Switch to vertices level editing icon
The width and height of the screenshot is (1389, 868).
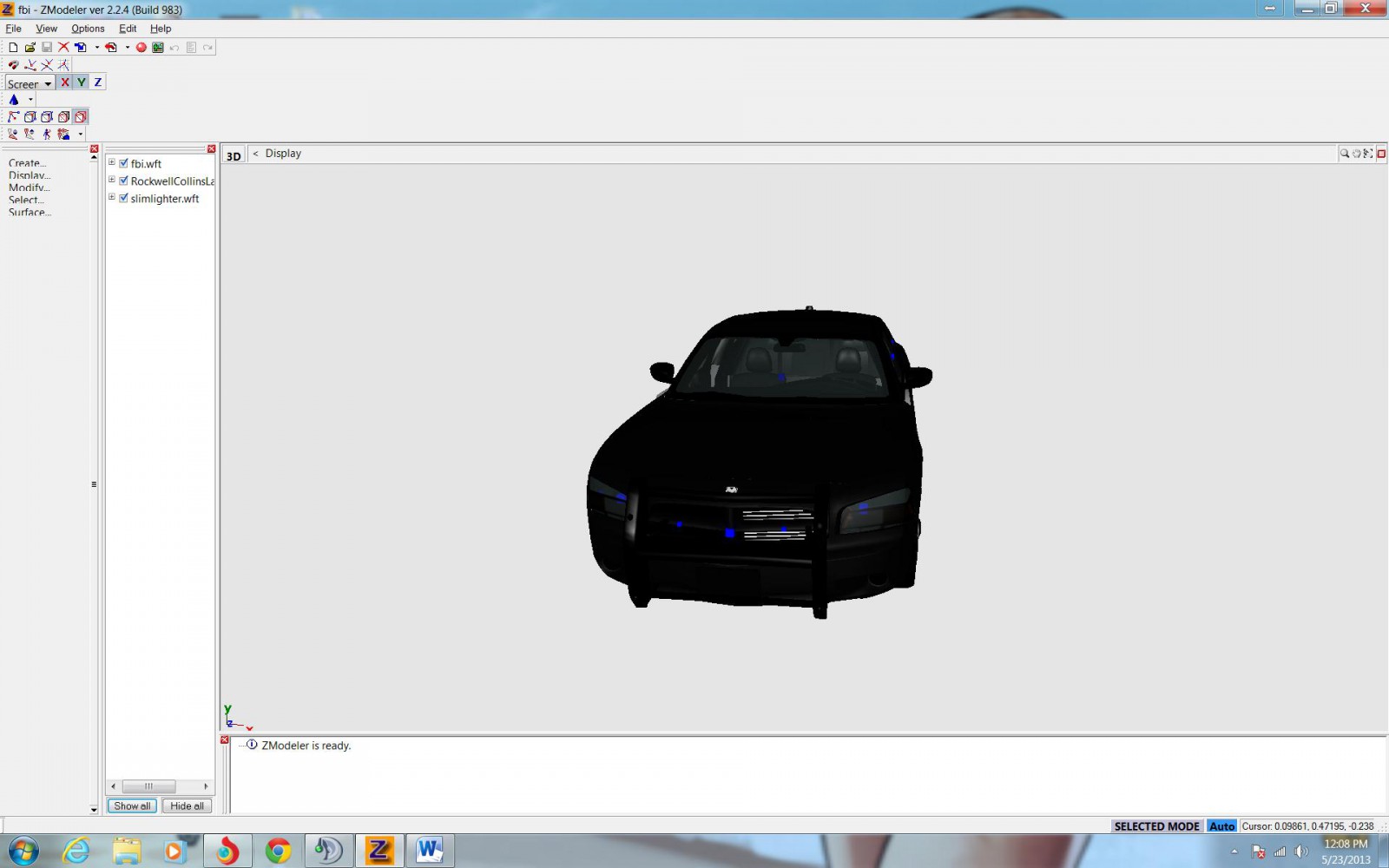pos(13,117)
